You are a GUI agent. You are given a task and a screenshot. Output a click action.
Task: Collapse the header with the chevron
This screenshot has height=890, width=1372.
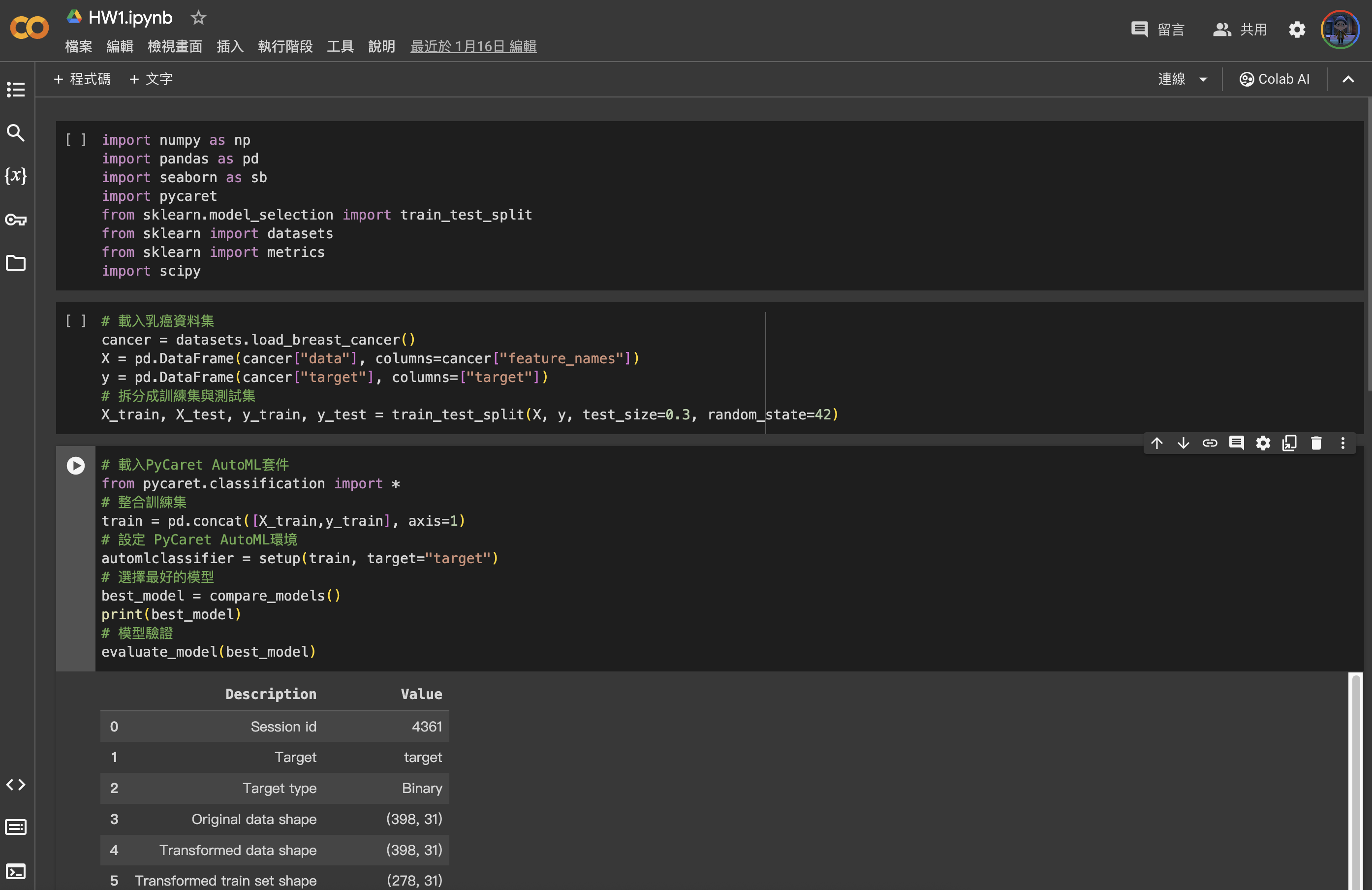(1348, 79)
